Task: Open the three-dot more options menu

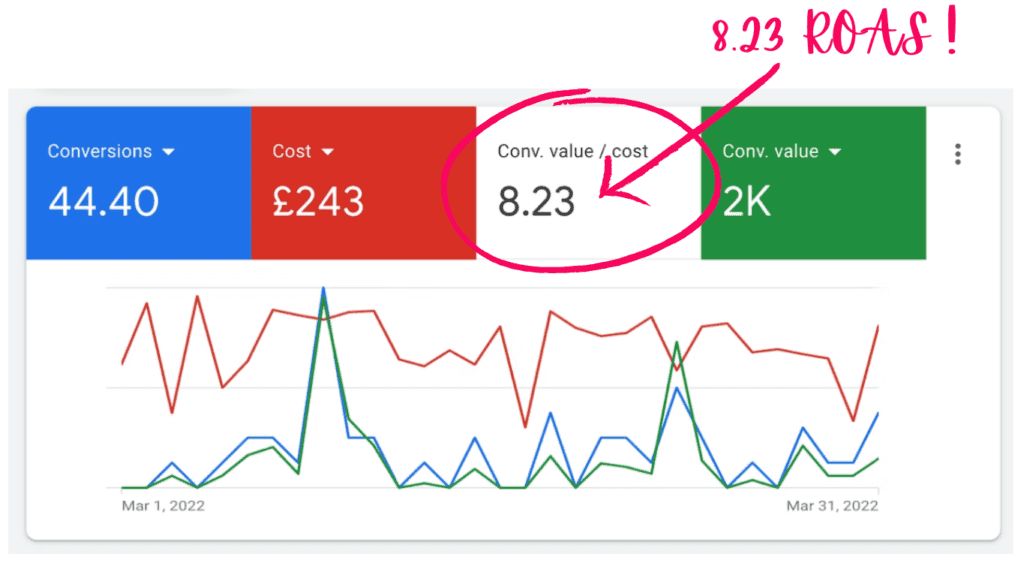Action: click(x=957, y=154)
